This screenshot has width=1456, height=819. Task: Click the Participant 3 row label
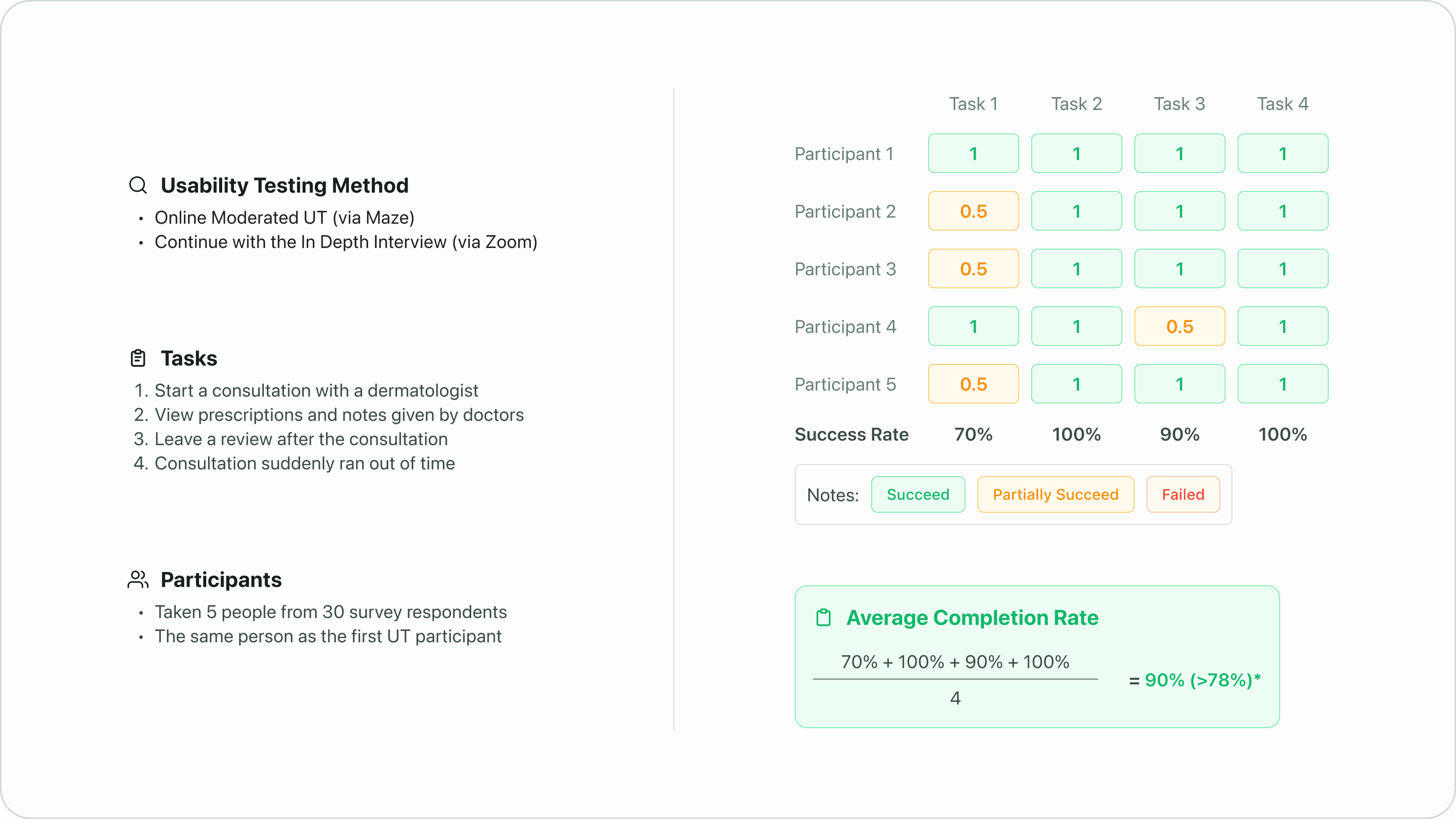click(845, 269)
